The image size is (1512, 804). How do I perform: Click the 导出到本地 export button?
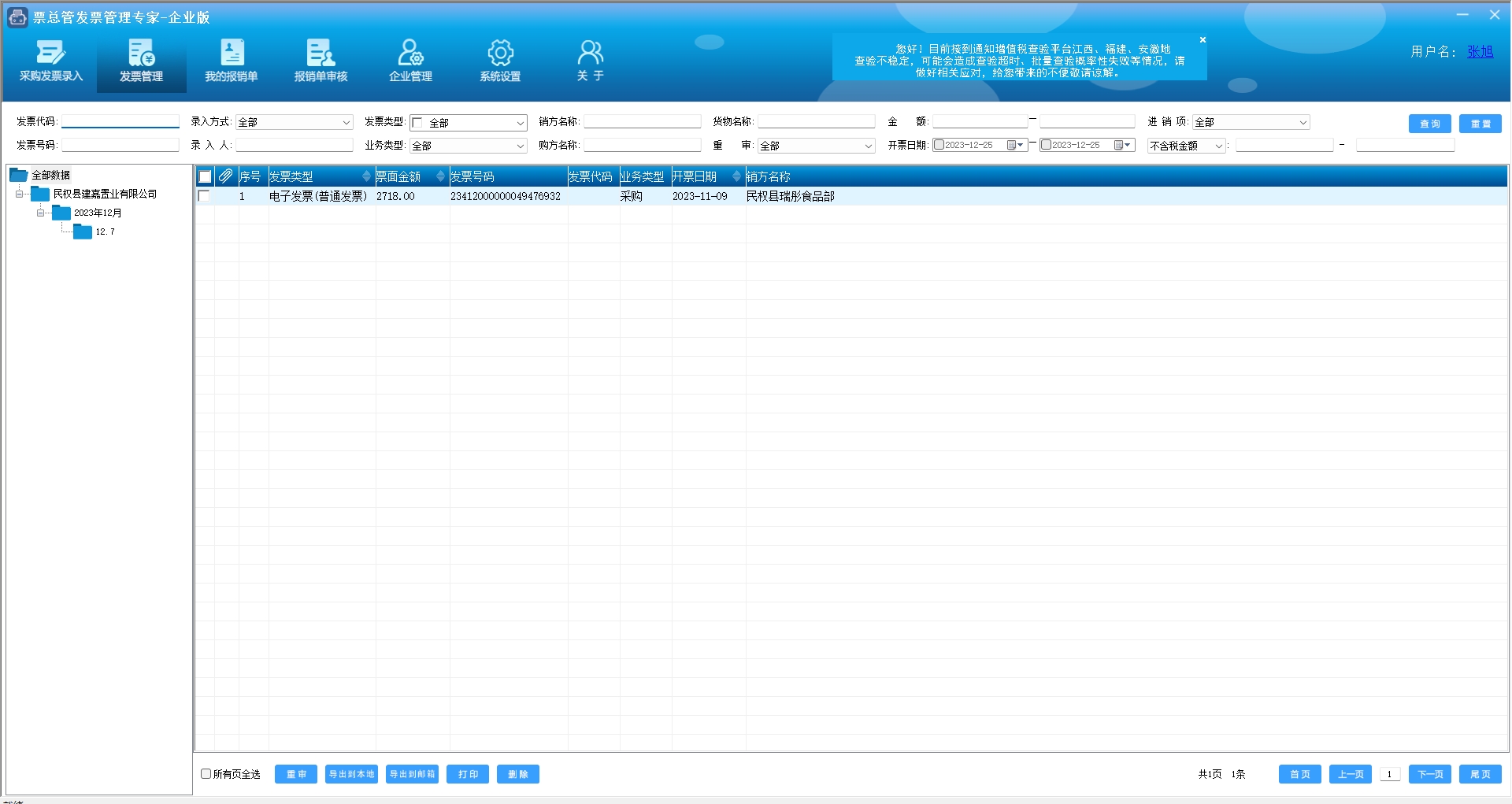pyautogui.click(x=351, y=774)
